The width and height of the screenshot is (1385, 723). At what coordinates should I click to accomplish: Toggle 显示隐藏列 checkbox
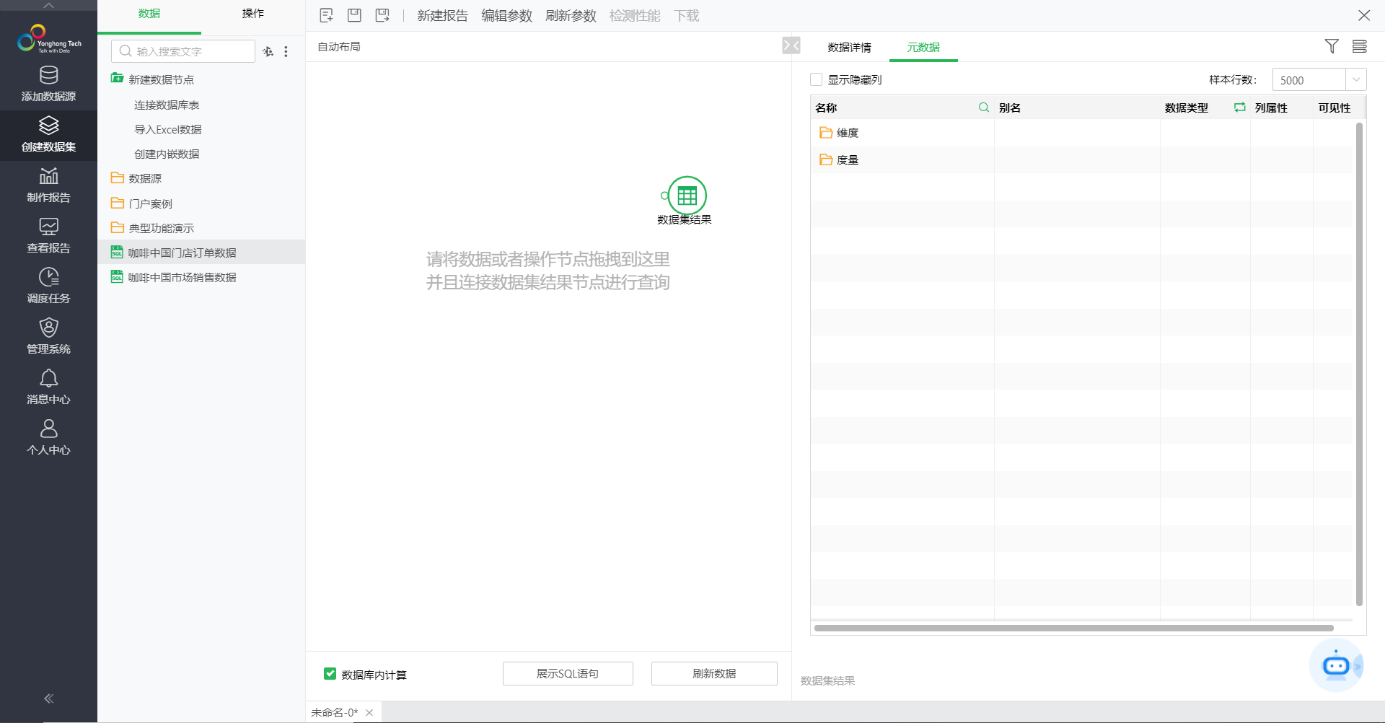[816, 79]
